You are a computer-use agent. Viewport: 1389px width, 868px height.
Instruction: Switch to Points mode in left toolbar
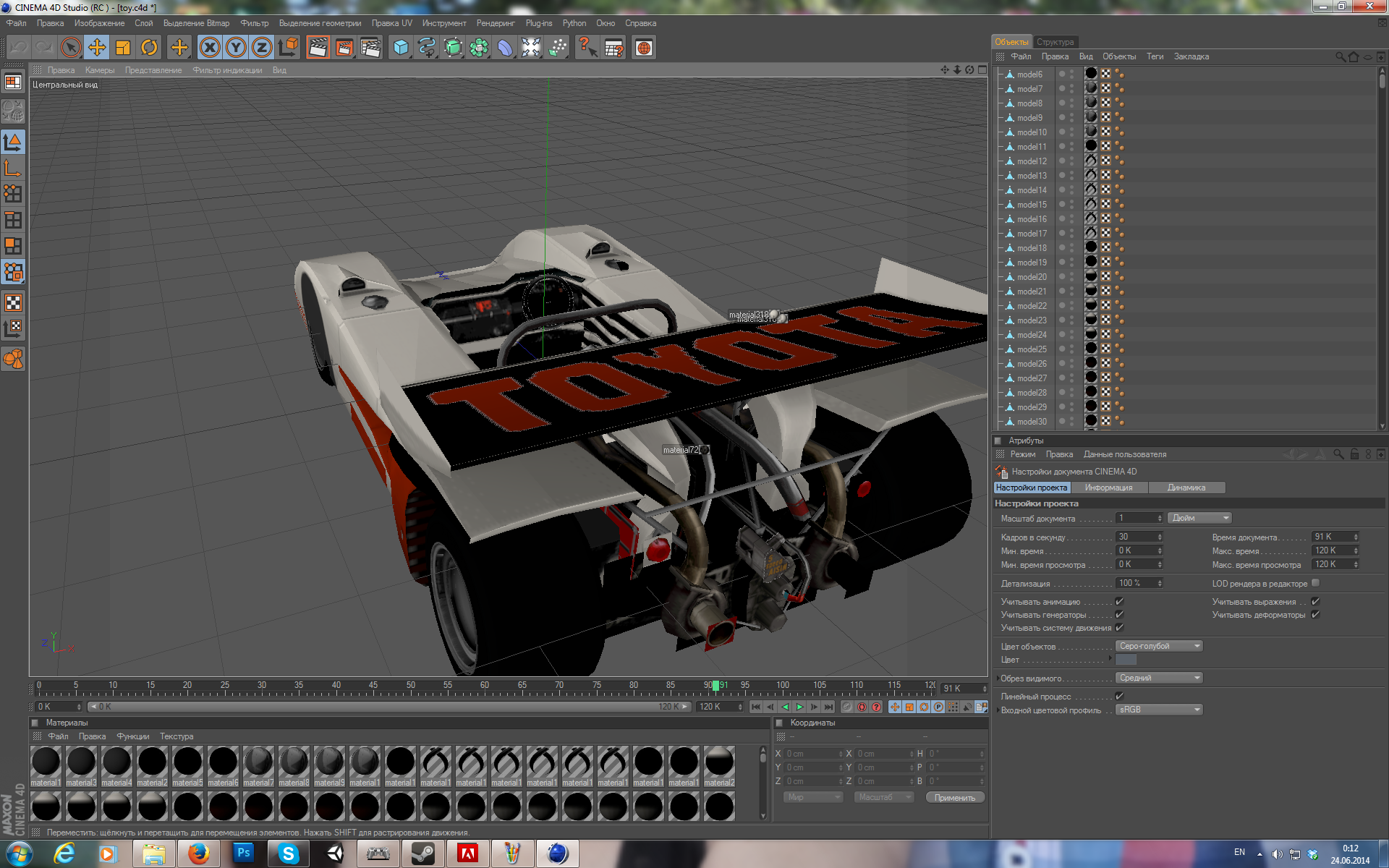(13, 193)
